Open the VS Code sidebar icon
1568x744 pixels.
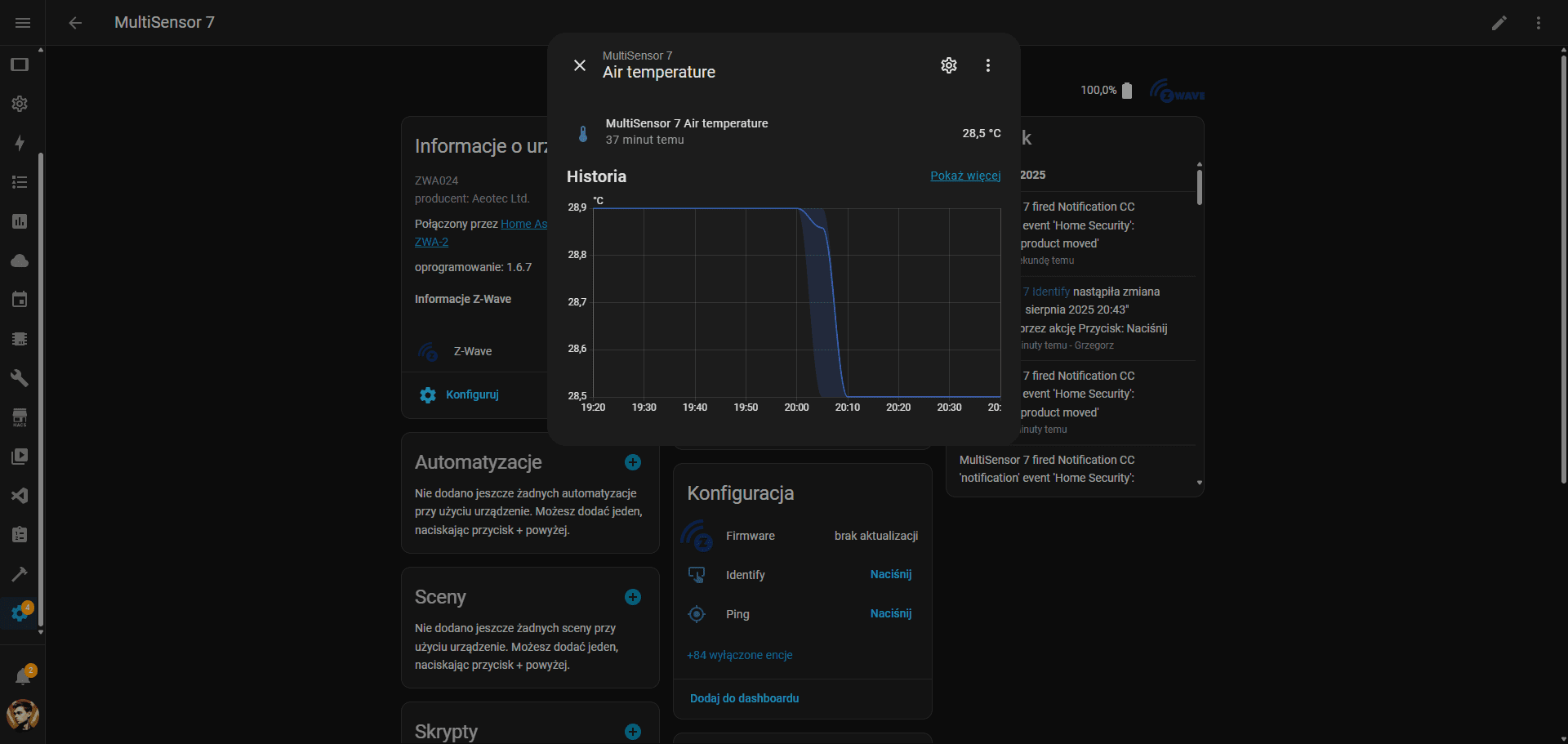pyautogui.click(x=20, y=496)
